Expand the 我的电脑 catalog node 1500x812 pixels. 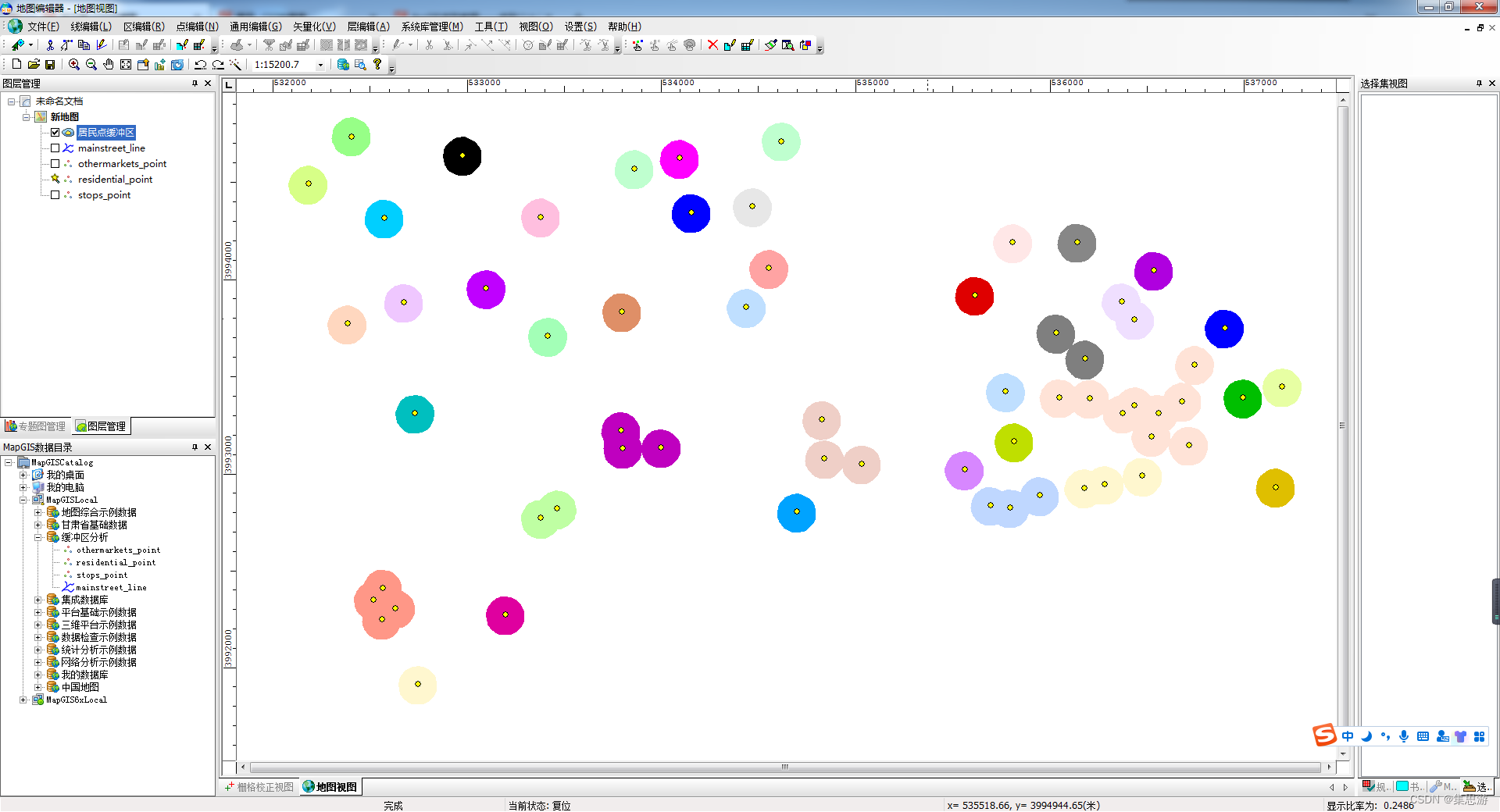tap(23, 487)
